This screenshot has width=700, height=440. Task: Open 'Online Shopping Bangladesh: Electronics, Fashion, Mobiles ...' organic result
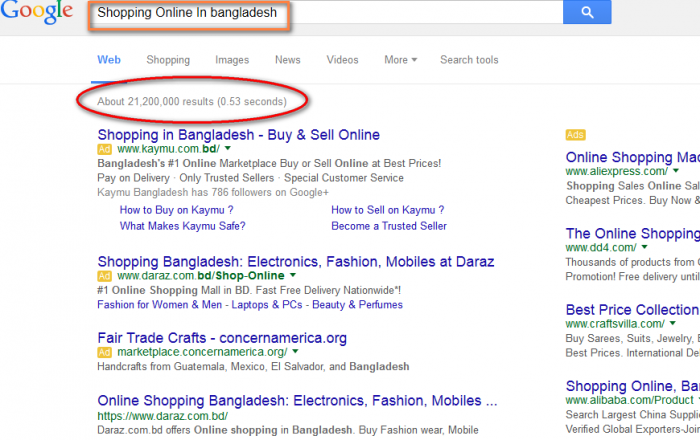[297, 401]
